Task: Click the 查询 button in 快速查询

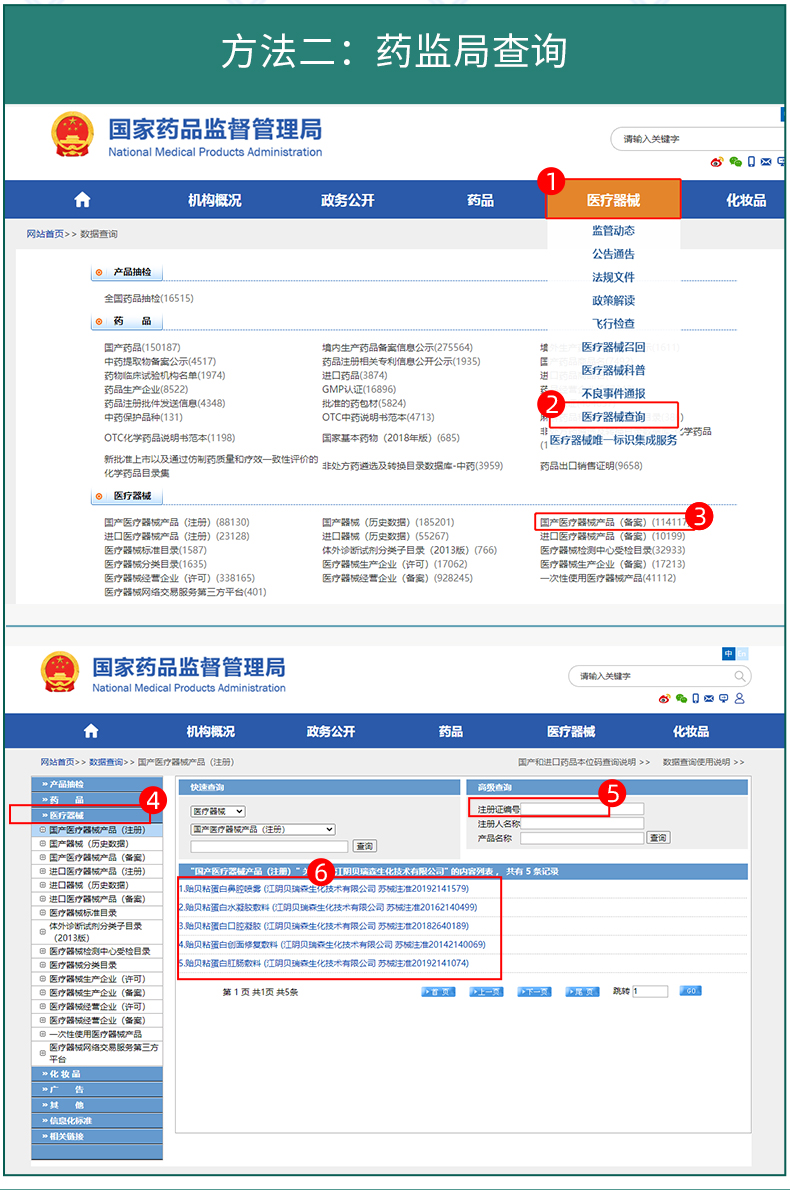Action: click(365, 846)
